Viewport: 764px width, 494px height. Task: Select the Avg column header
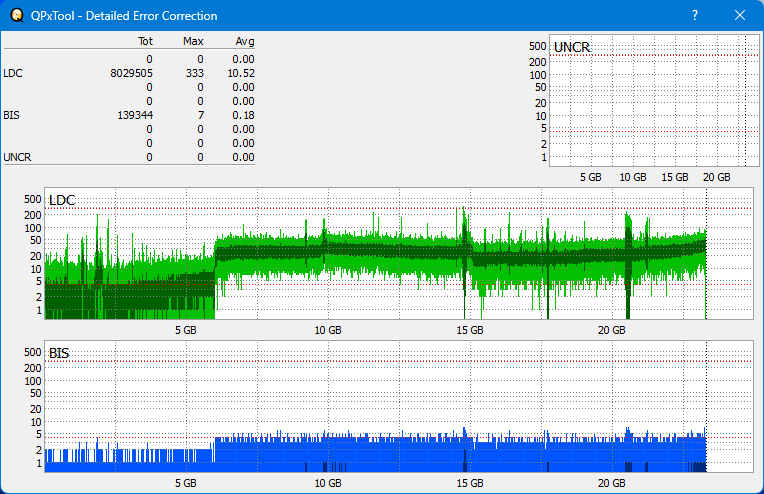[x=244, y=42]
